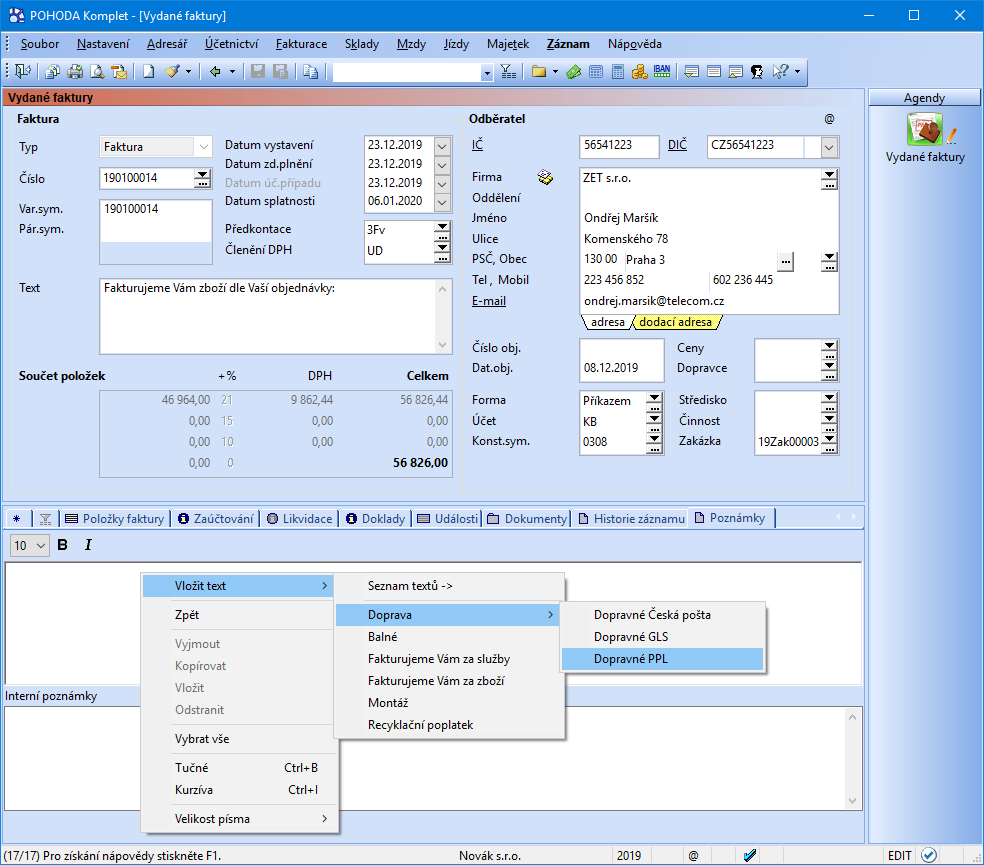984x865 pixels.
Task: Click Interní poznámky scrollbar down arrow
Action: 852,800
